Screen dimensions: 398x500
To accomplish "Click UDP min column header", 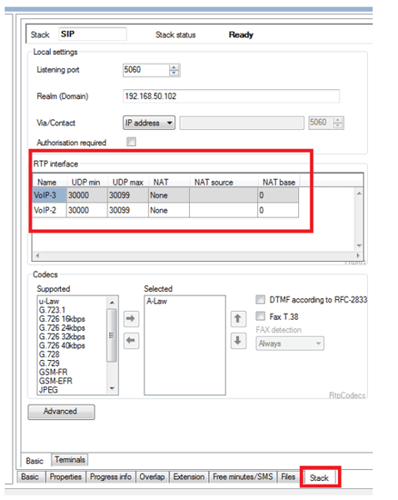I will (x=87, y=182).
